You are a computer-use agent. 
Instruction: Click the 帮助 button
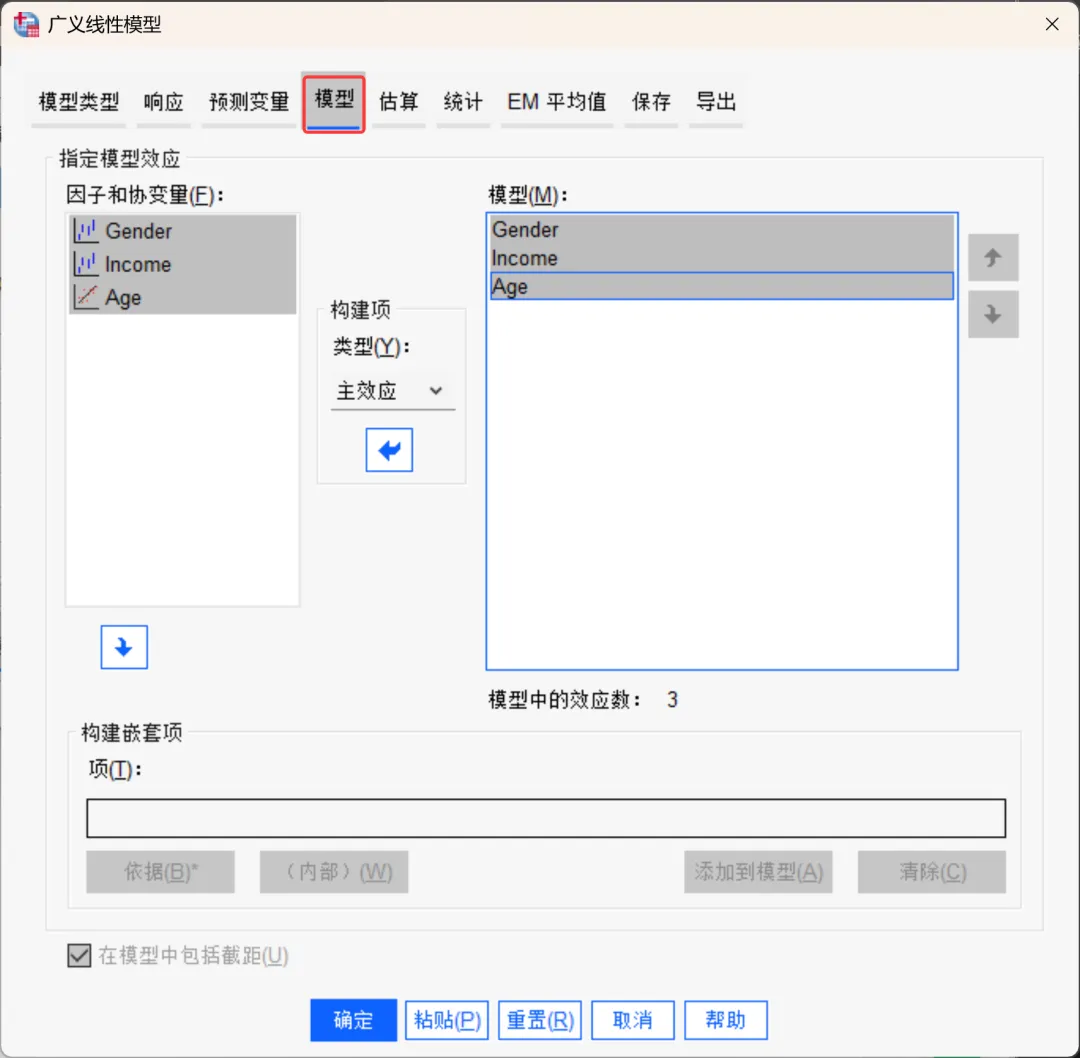726,1019
